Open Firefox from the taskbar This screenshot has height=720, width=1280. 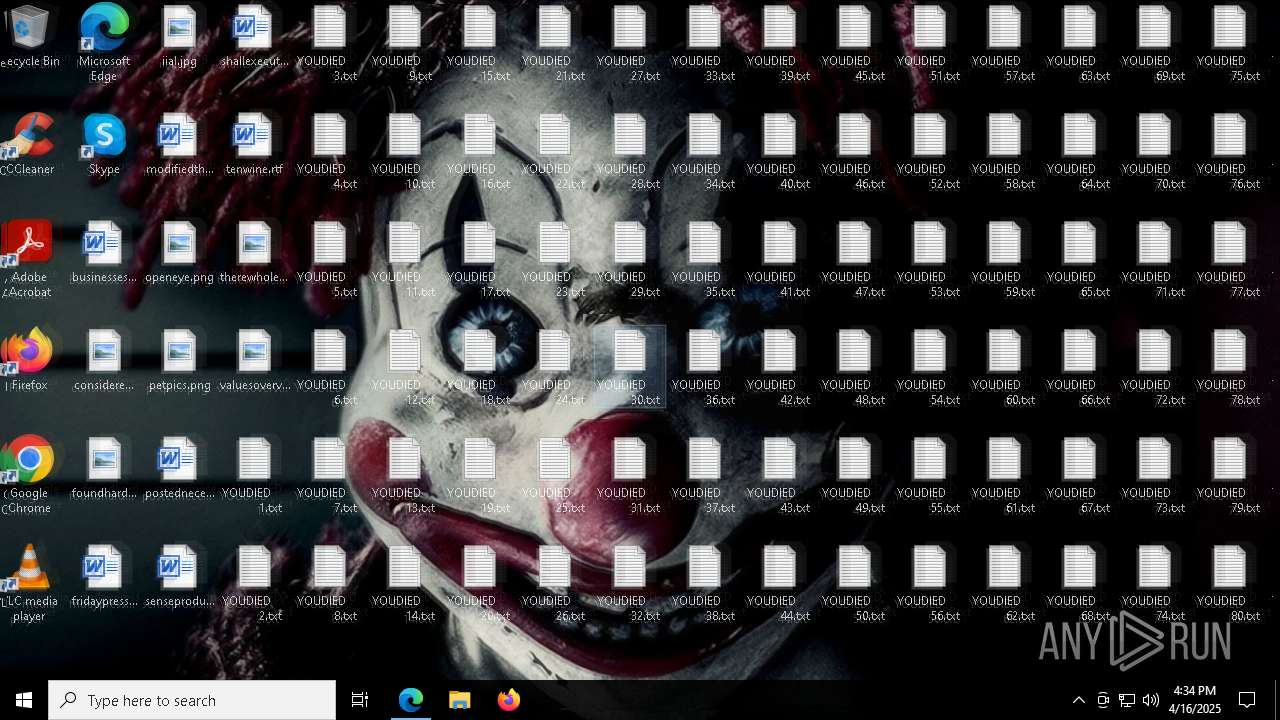click(x=508, y=700)
